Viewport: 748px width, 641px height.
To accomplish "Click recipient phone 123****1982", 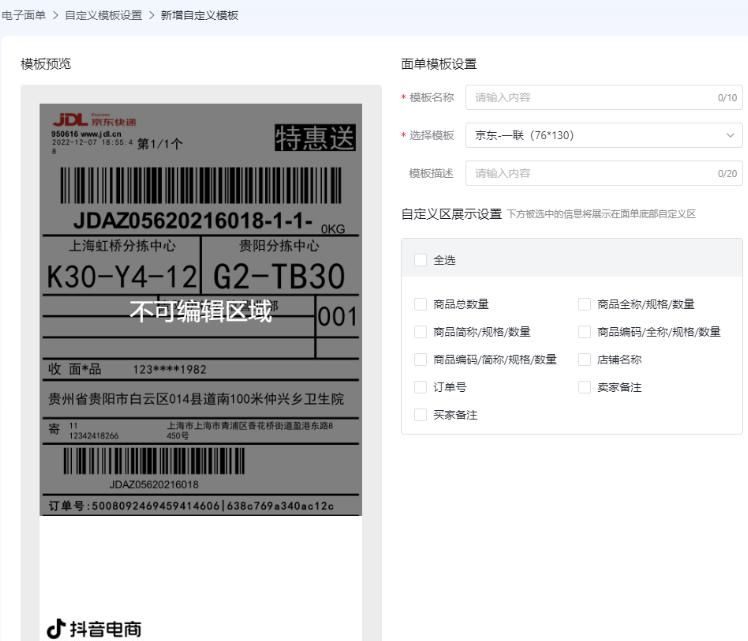I will pyautogui.click(x=169, y=369).
